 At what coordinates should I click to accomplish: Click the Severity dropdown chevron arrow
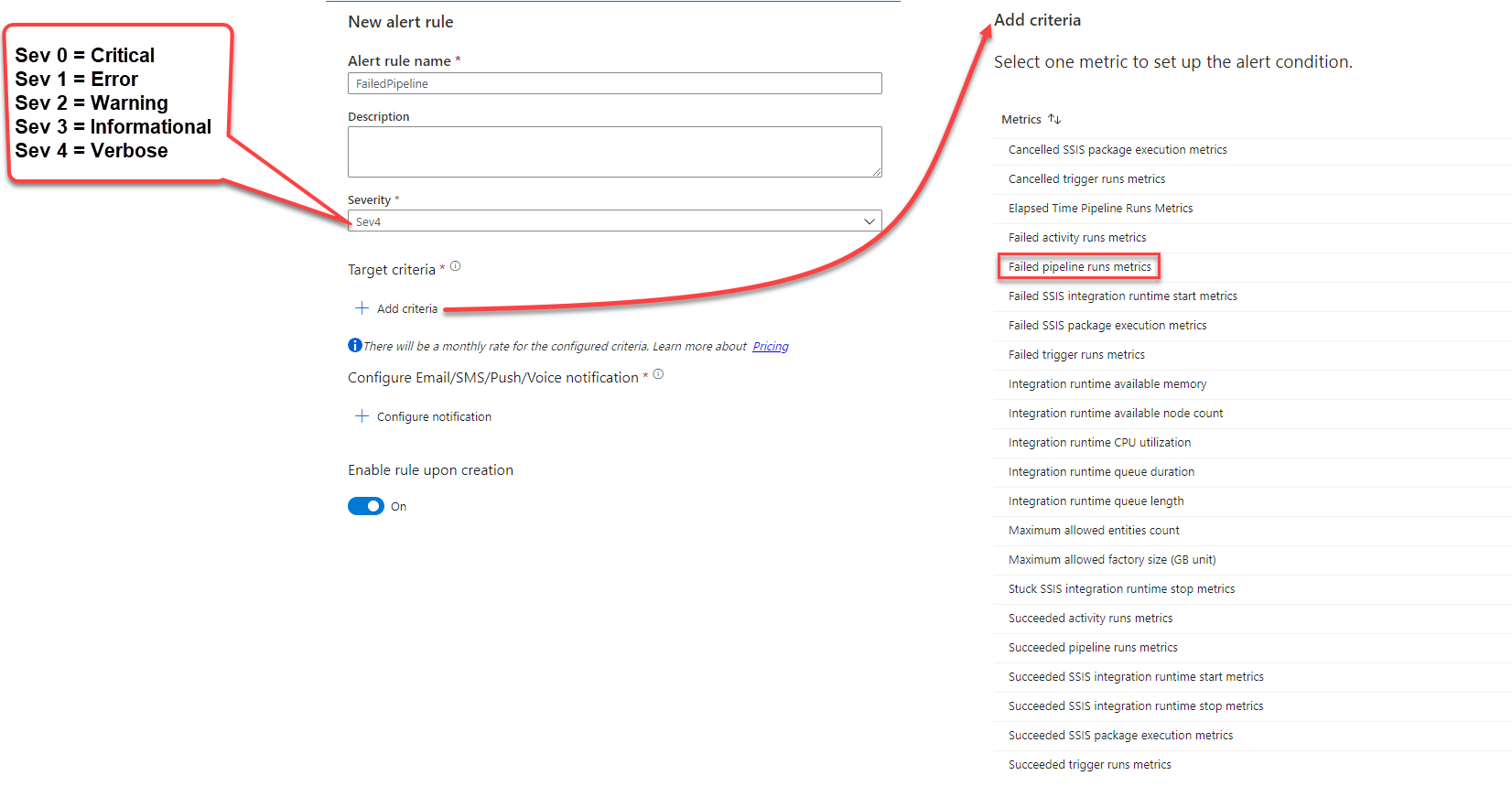(x=869, y=221)
